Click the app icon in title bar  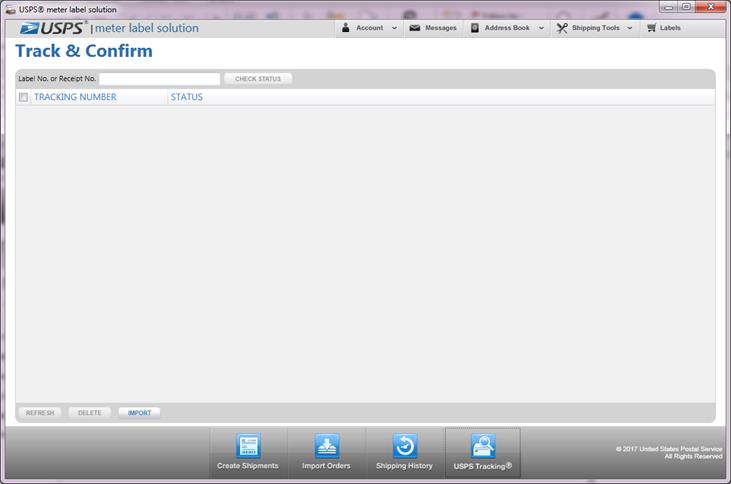[x=10, y=9]
